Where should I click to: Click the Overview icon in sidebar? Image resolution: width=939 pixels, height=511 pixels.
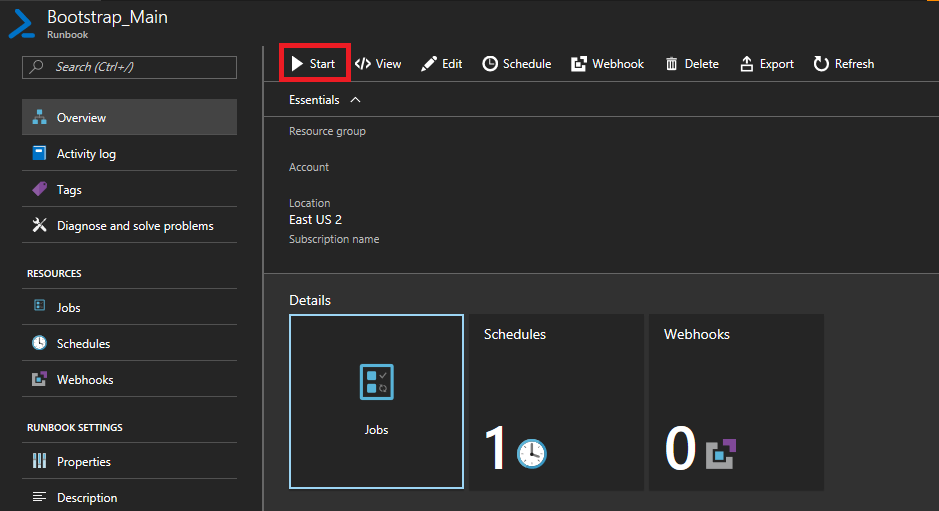(40, 117)
